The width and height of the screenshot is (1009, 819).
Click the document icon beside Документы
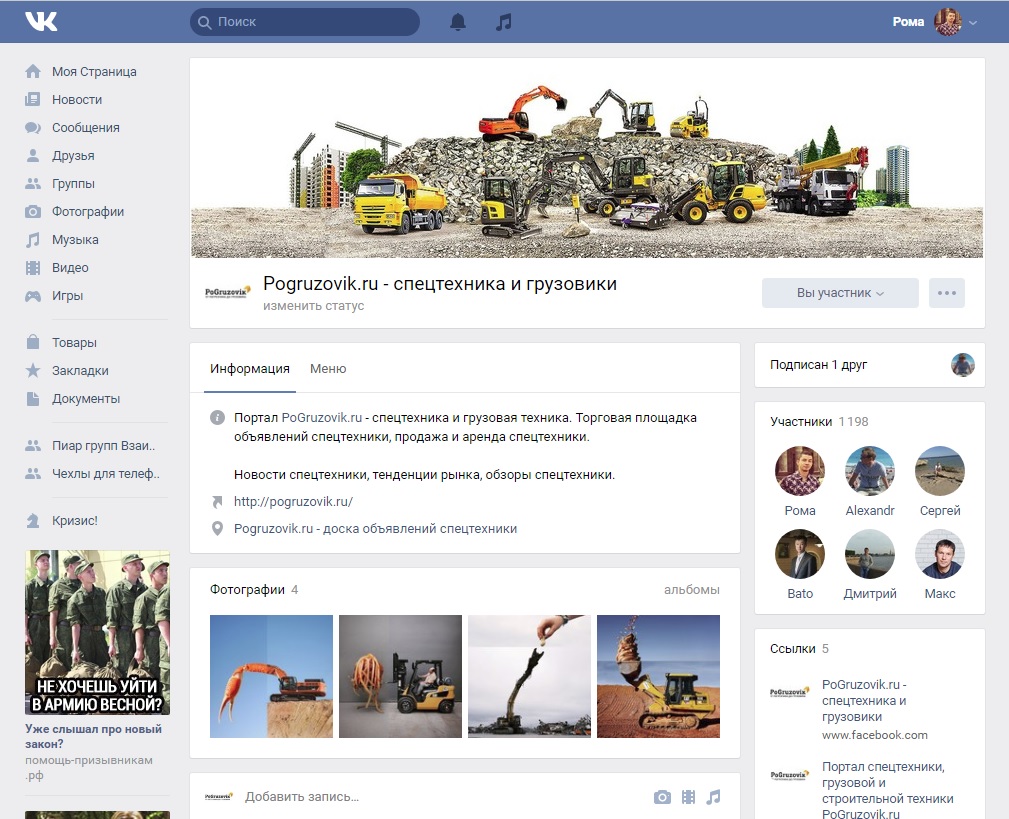[33, 398]
